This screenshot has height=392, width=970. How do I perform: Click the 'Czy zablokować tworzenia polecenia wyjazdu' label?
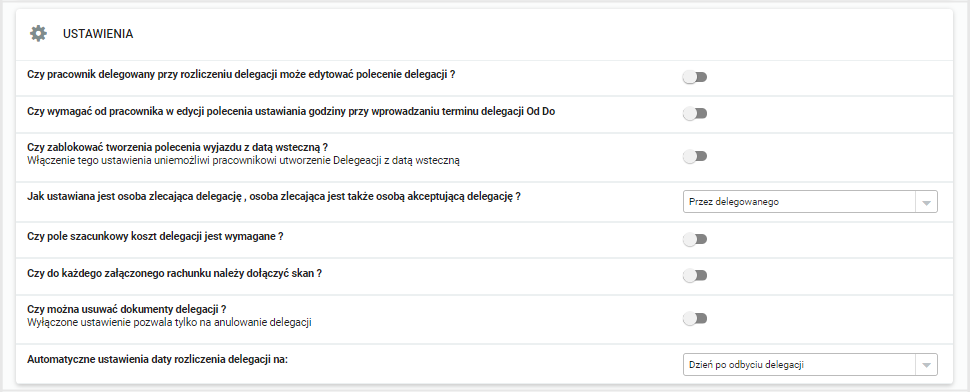point(178,147)
